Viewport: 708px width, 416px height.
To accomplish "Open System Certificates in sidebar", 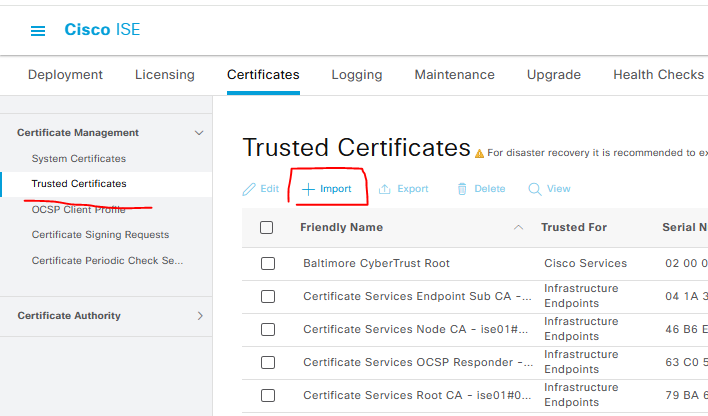I will click(x=79, y=159).
